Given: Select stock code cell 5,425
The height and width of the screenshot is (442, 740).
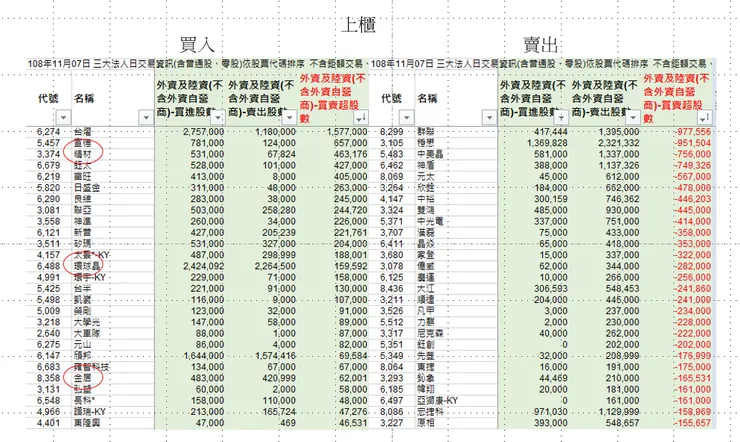Looking at the screenshot, I should pyautogui.click(x=48, y=289).
